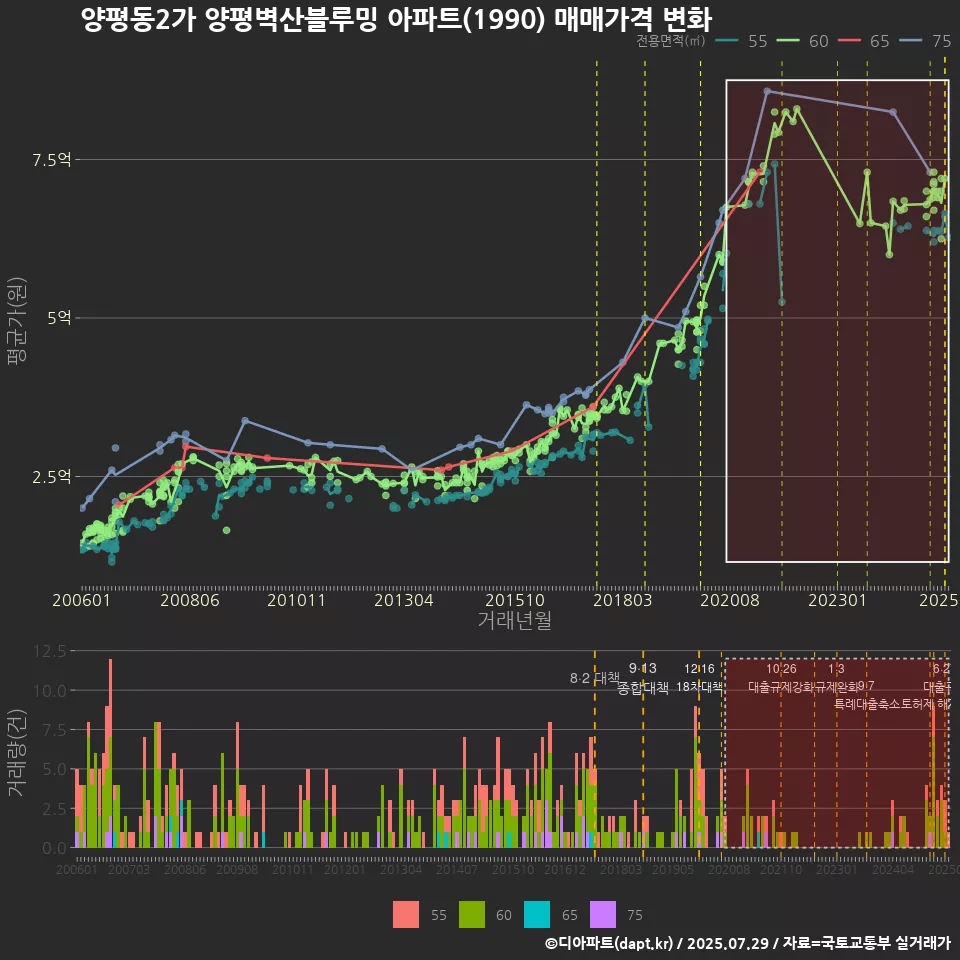Screen dimensions: 960x960
Task: Click the 거래량(건) axis title
Action: click(x=17, y=753)
